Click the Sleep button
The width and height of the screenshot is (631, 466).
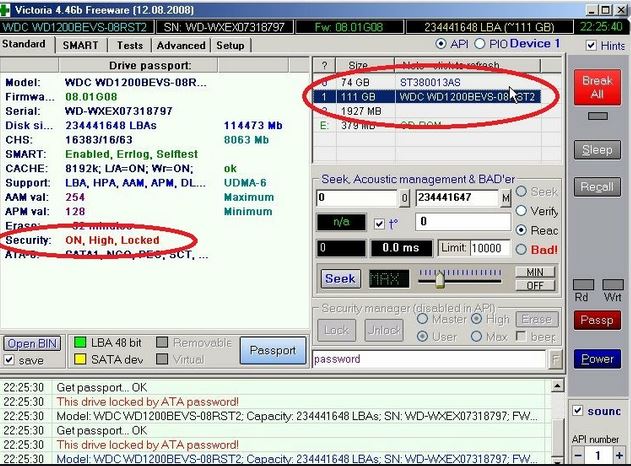pos(597,150)
